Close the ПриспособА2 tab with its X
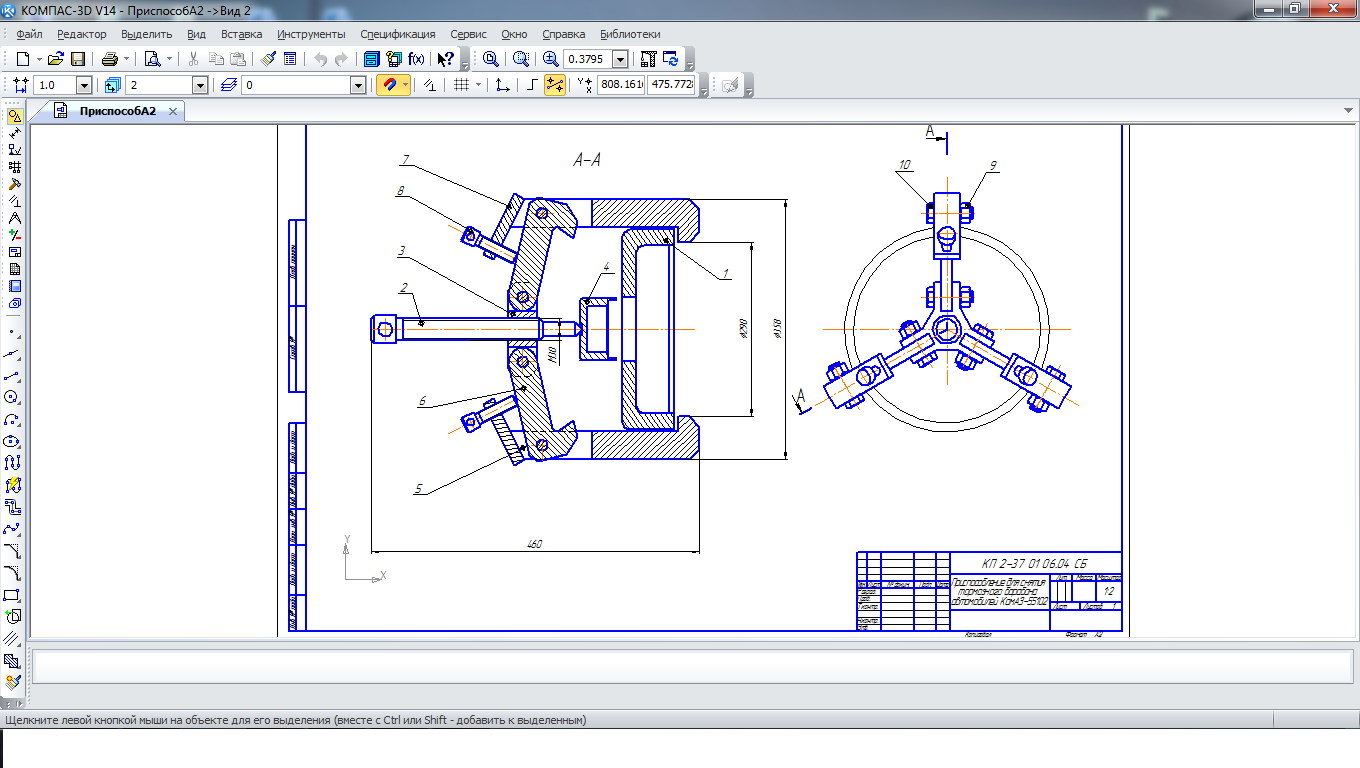Viewport: 1360px width, 768px height. [x=173, y=112]
